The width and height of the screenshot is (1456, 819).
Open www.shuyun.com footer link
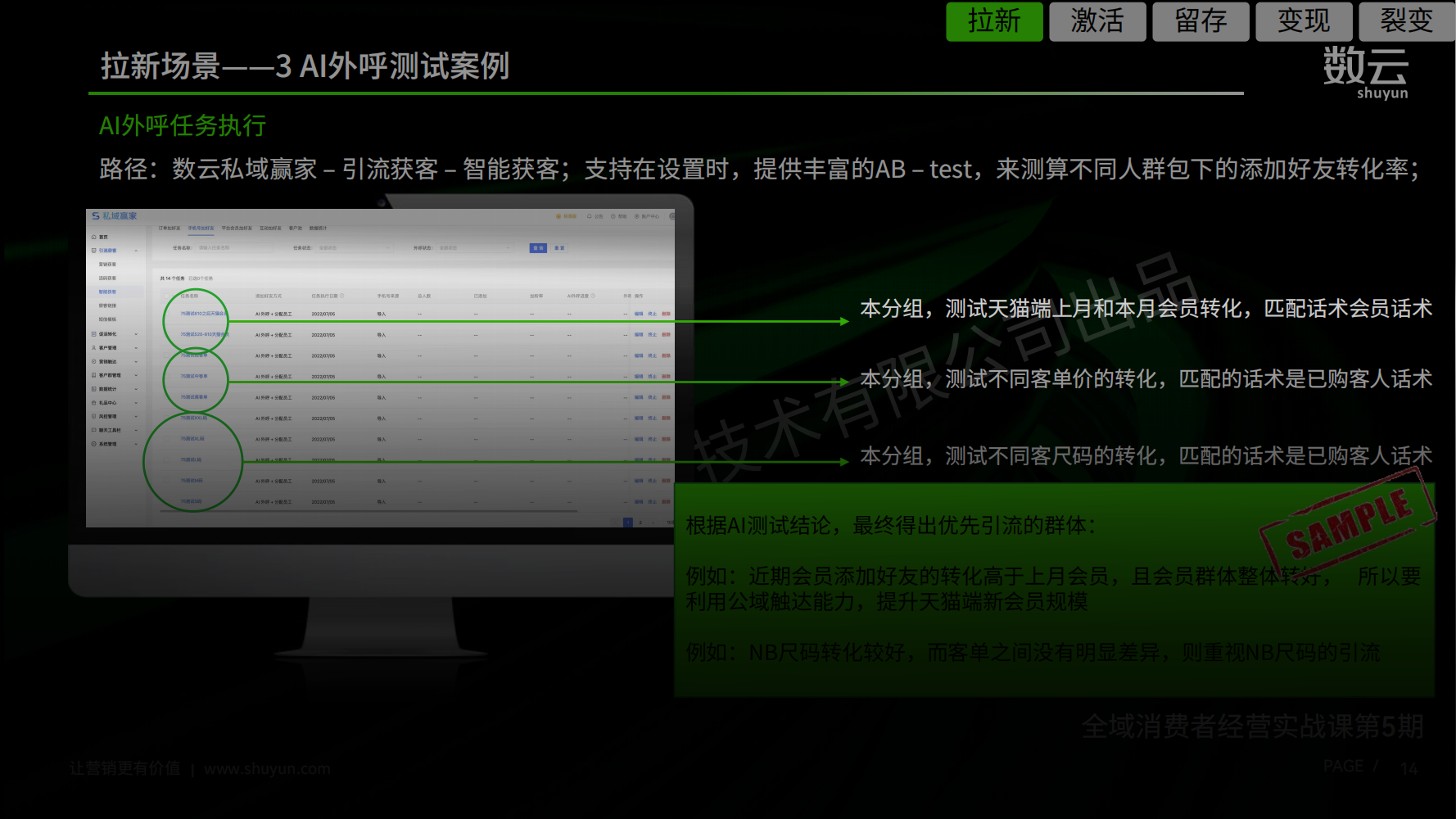267,769
